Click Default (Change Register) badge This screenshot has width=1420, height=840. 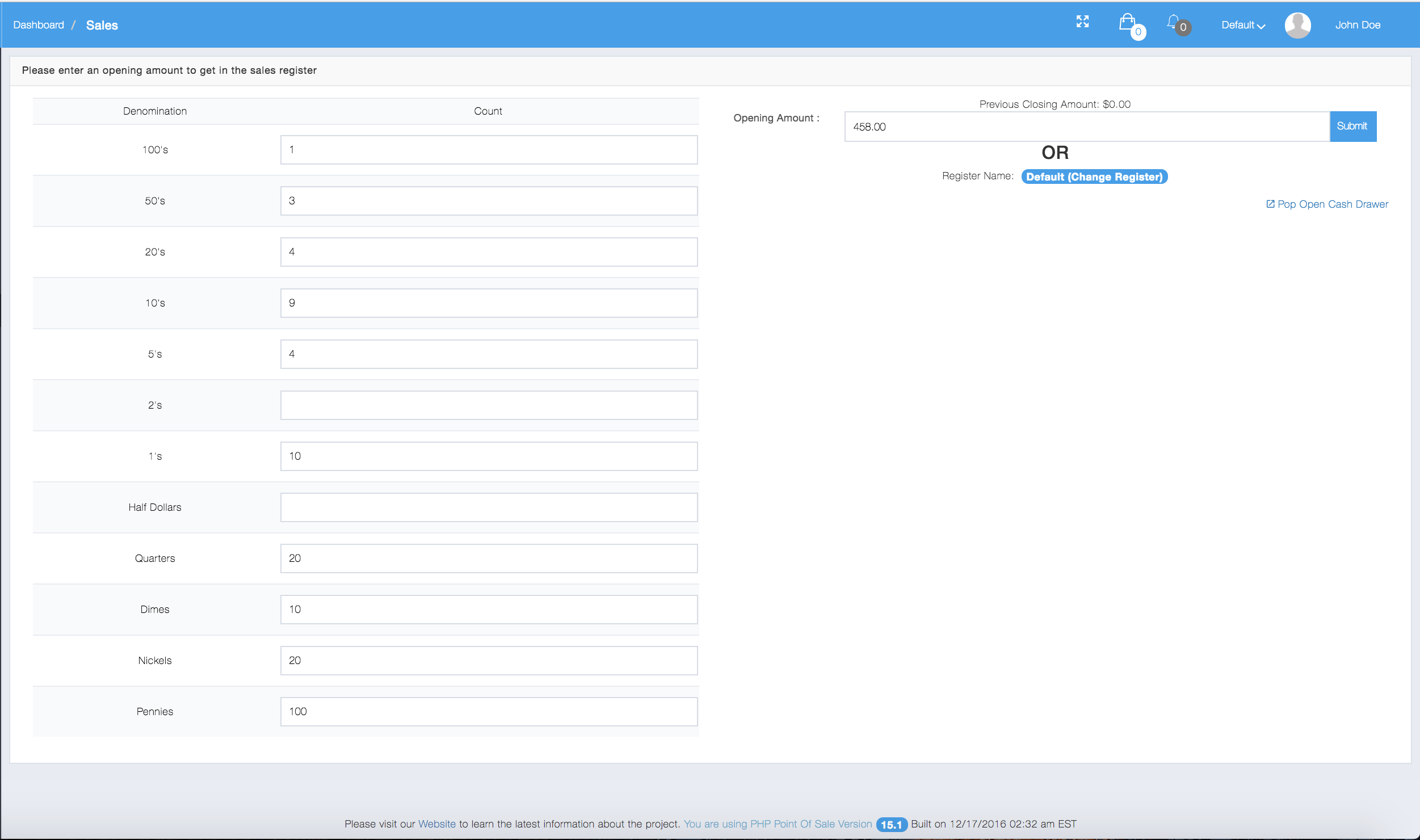click(x=1094, y=177)
